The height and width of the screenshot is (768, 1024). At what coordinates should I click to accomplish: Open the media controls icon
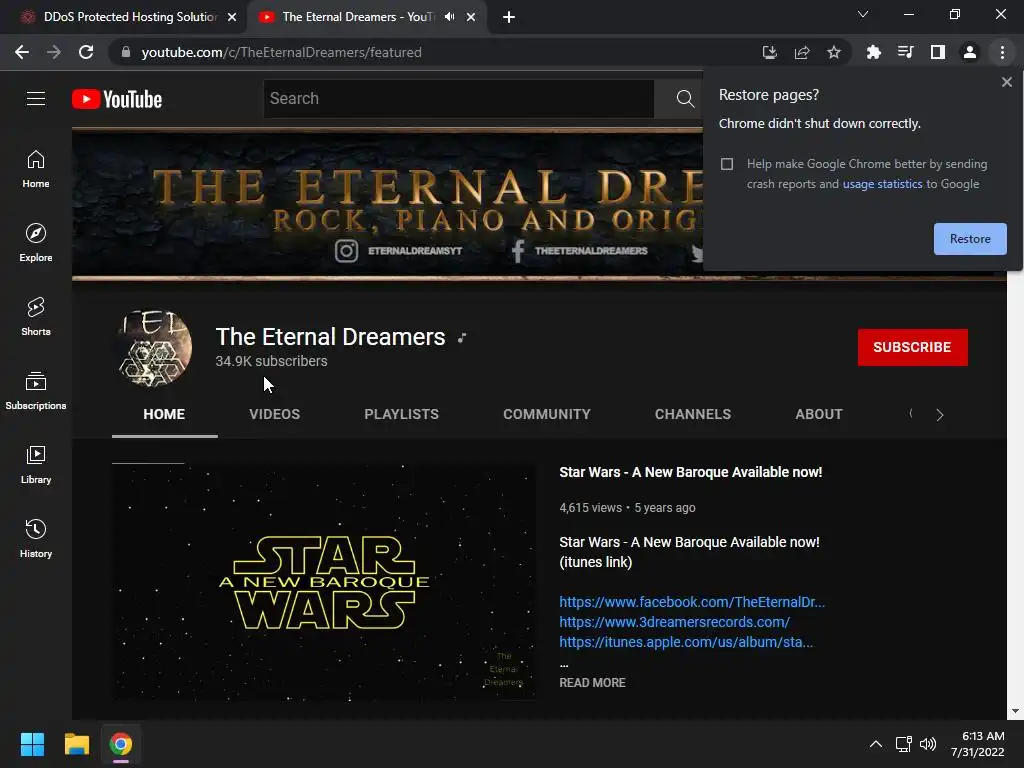click(x=905, y=52)
